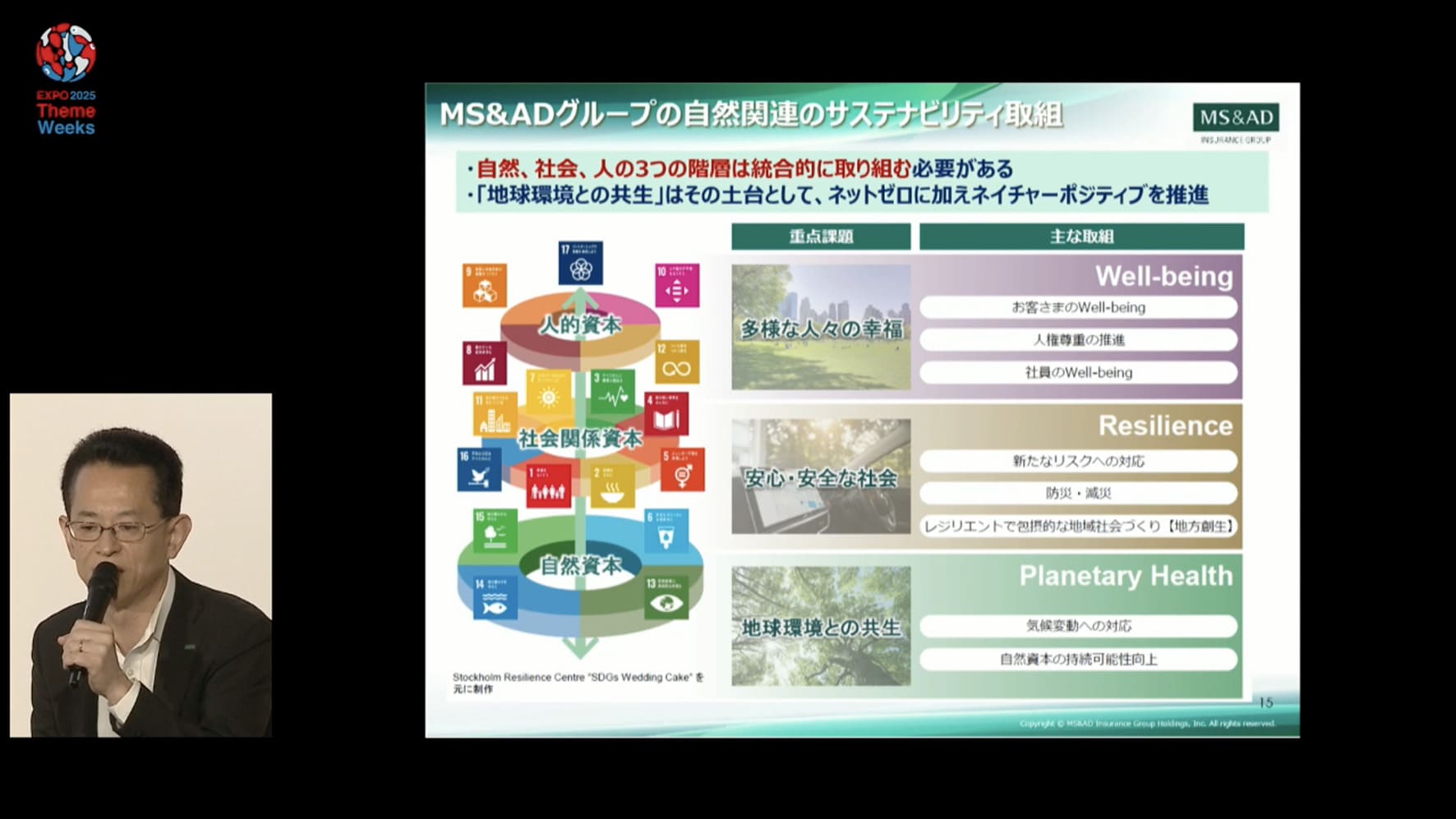This screenshot has width=1456, height=819.
Task: Click the SDG 14 fish icon
Action: pos(495,597)
